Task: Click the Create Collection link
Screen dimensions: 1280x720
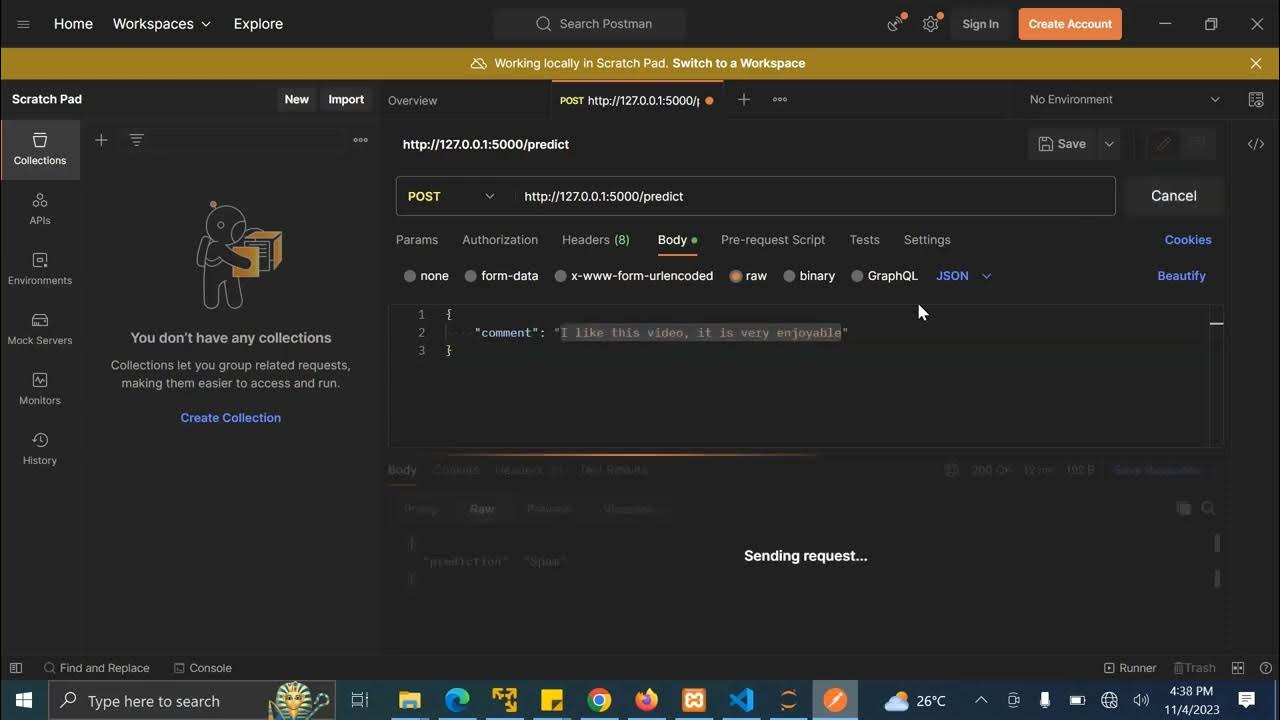Action: pyautogui.click(x=230, y=418)
